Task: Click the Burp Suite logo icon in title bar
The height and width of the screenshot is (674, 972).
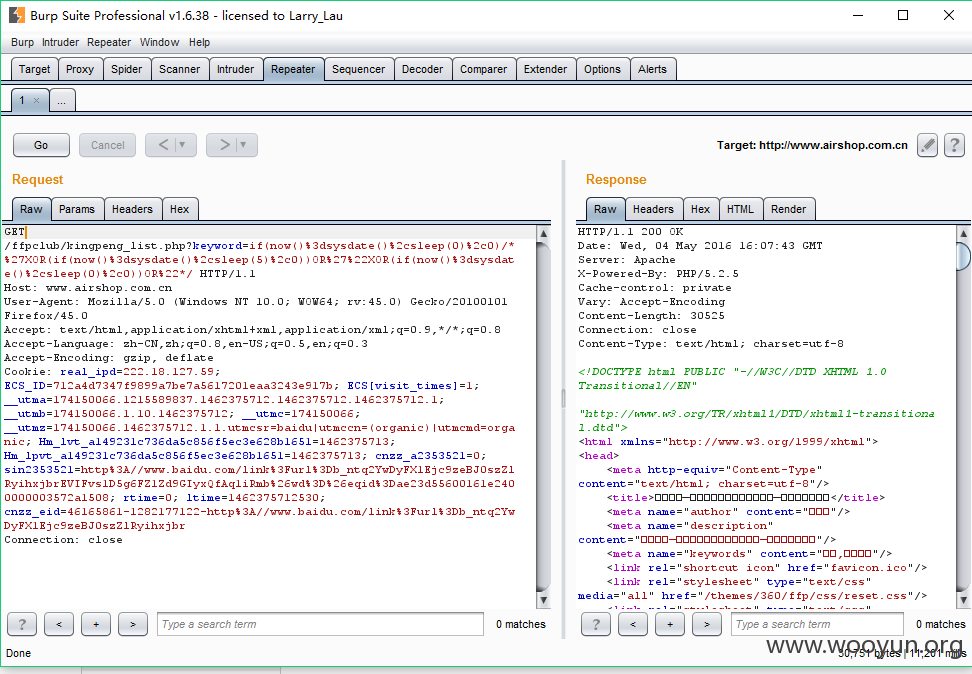Action: tap(17, 16)
